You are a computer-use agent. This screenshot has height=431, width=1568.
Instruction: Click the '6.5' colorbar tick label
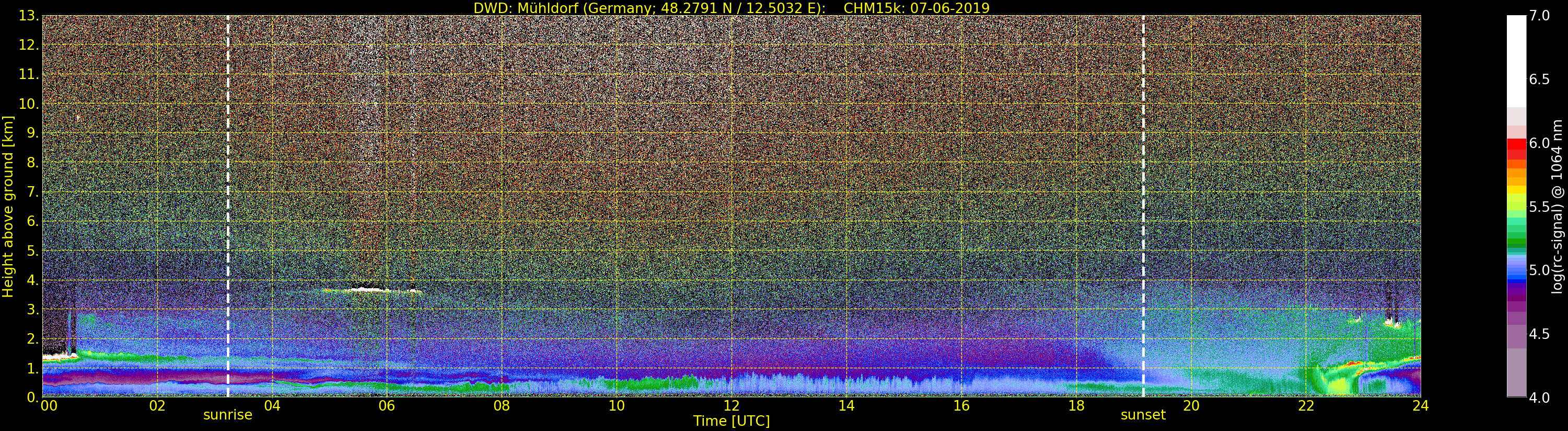coord(1539,80)
